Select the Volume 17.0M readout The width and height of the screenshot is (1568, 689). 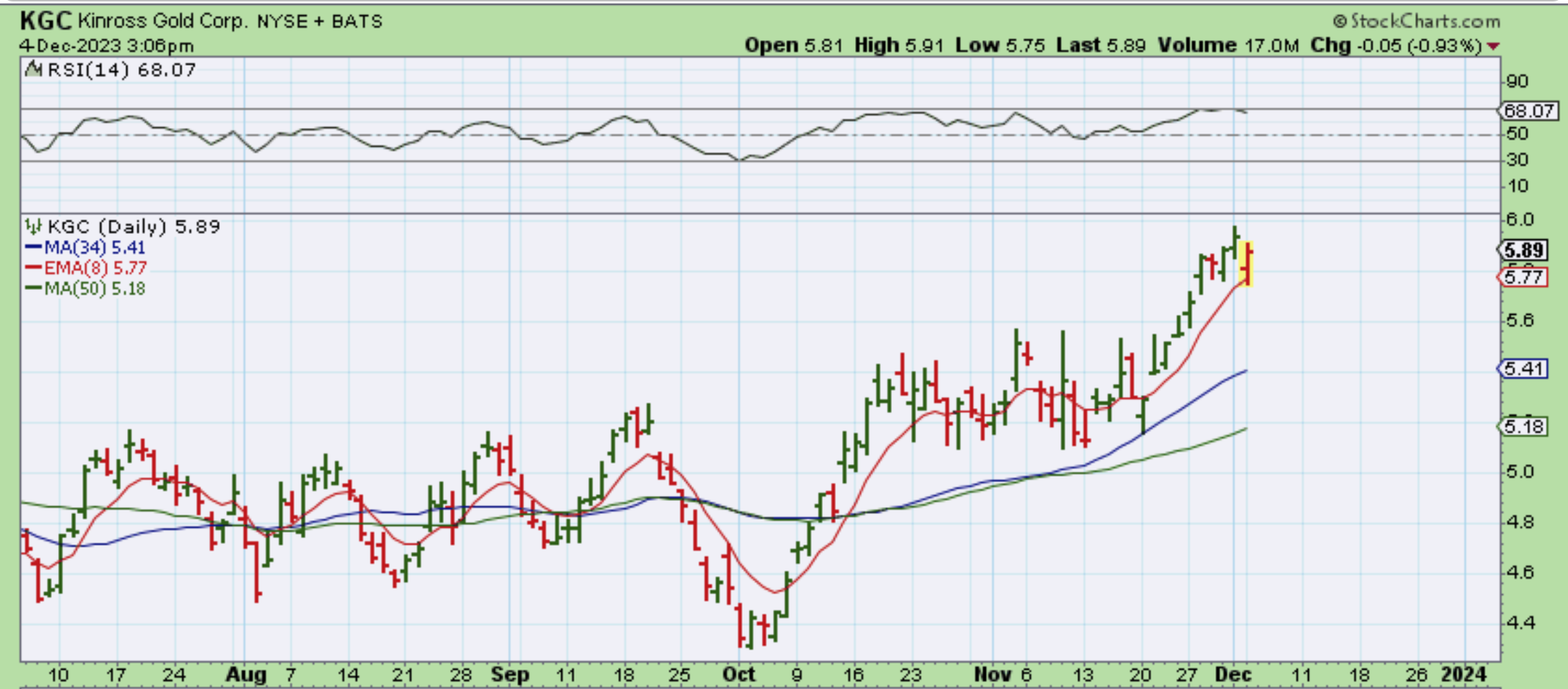point(1229,46)
